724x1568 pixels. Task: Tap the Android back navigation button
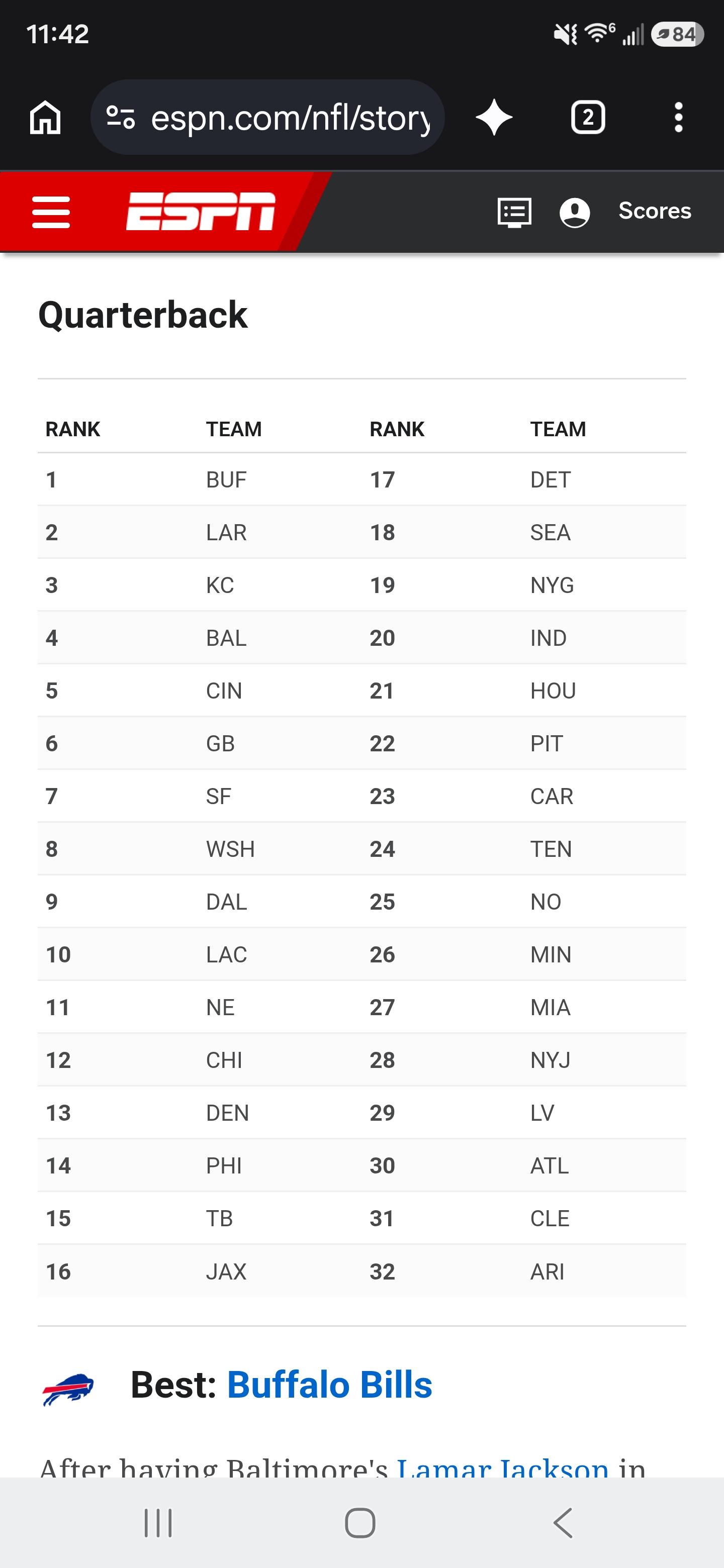pyautogui.click(x=563, y=1523)
